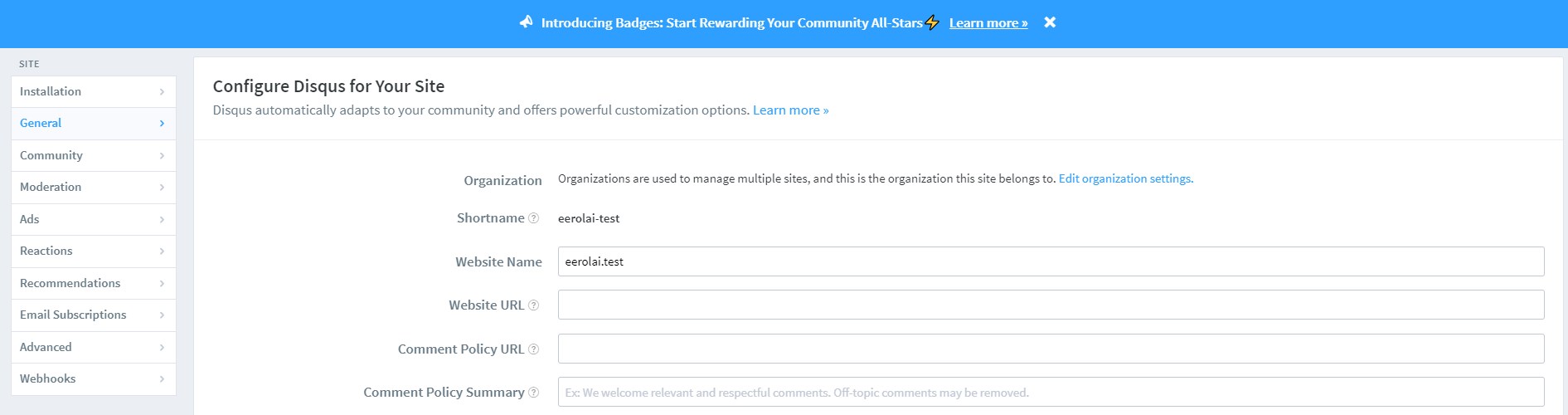1568x415 pixels.
Task: Click the chevron next to Reactions
Action: click(162, 251)
